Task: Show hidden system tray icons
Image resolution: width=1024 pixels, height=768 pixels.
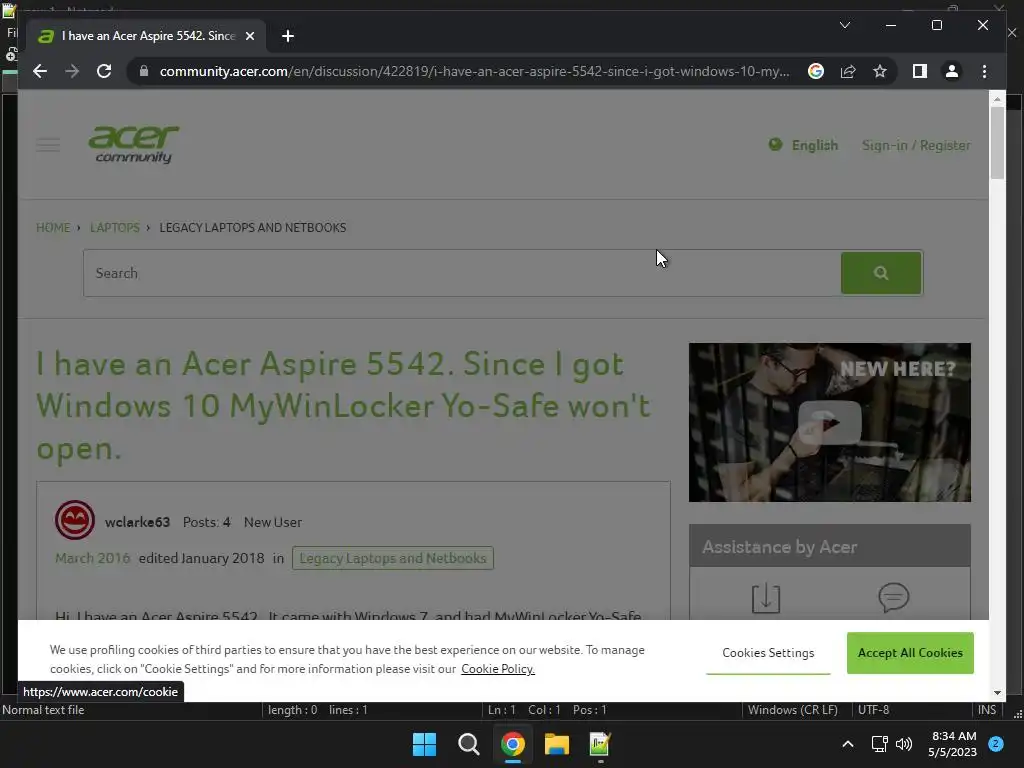Action: click(848, 744)
